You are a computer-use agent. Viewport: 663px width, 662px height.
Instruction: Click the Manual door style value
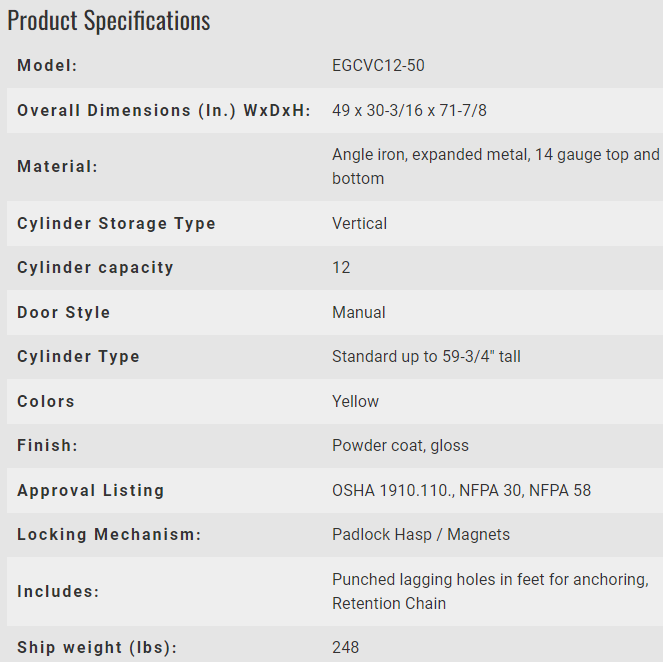[x=358, y=312]
